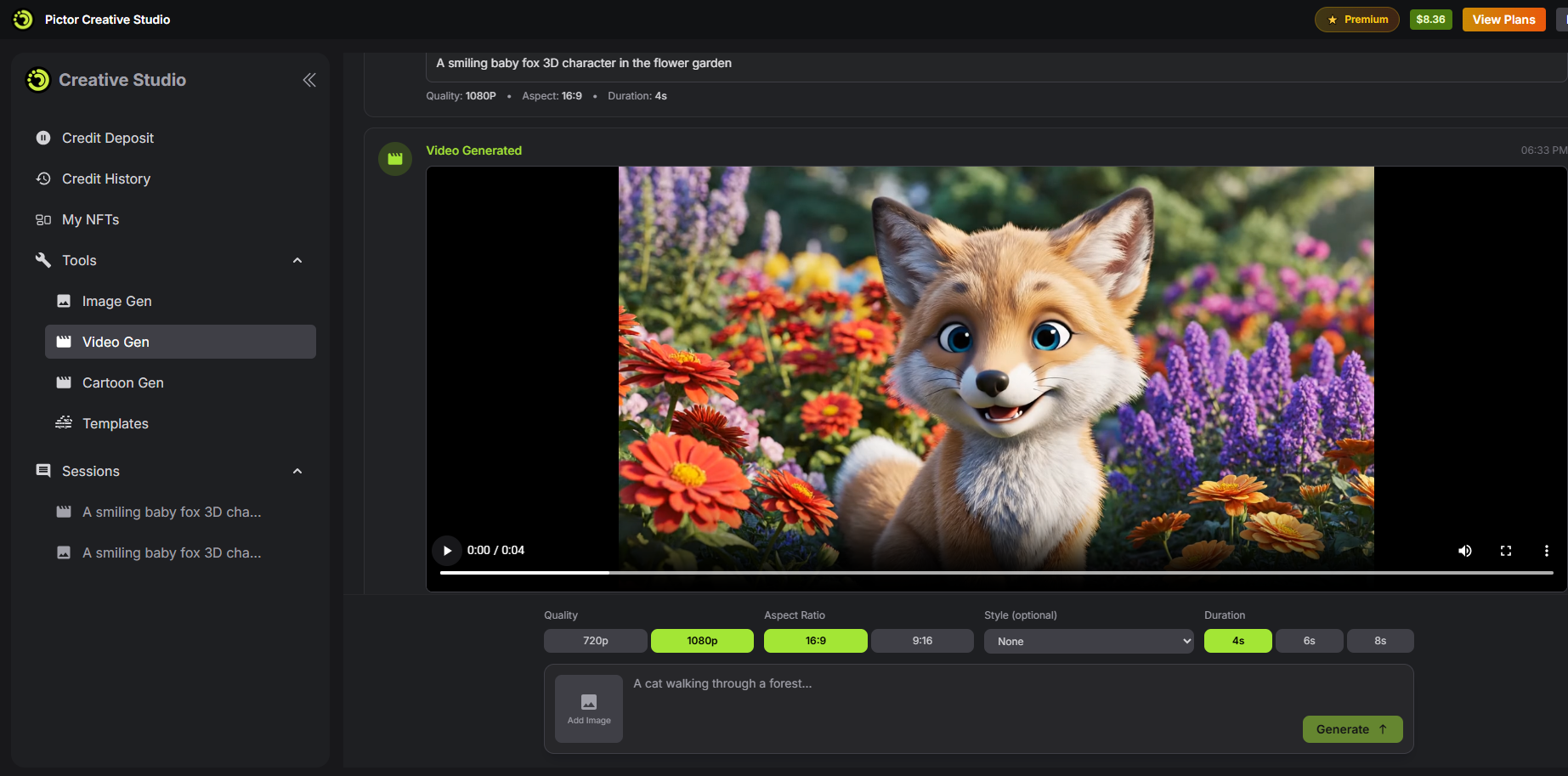Open Cartoon Gen tool

coord(123,382)
